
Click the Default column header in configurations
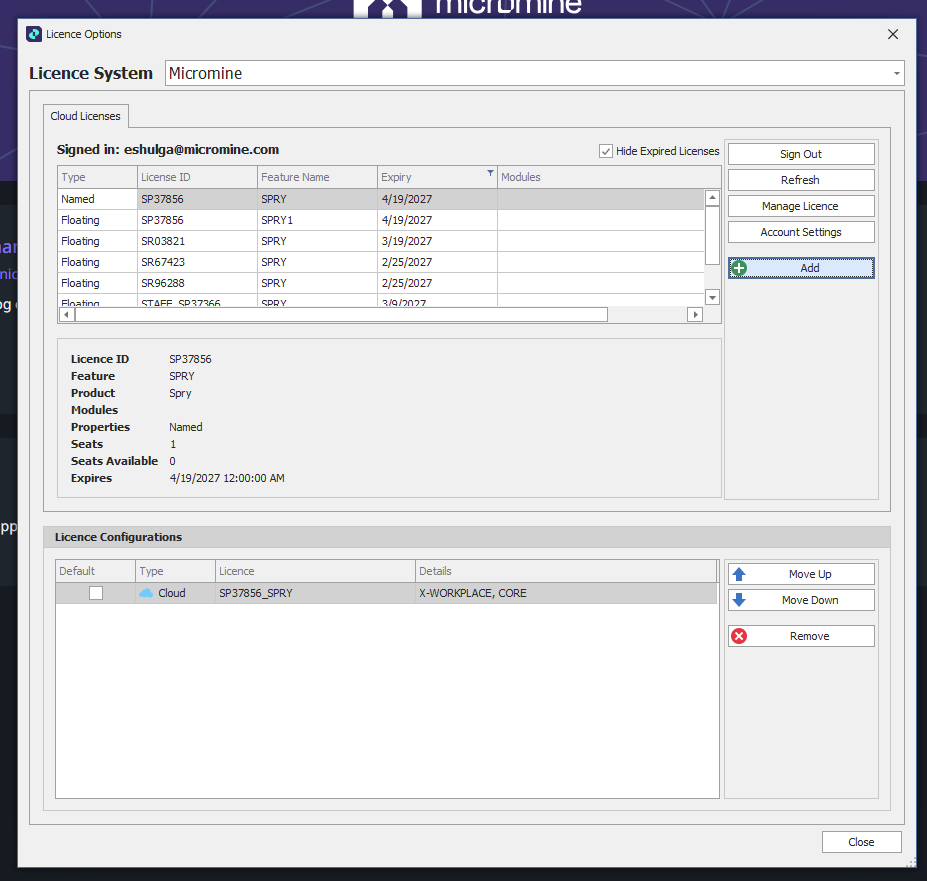click(96, 571)
